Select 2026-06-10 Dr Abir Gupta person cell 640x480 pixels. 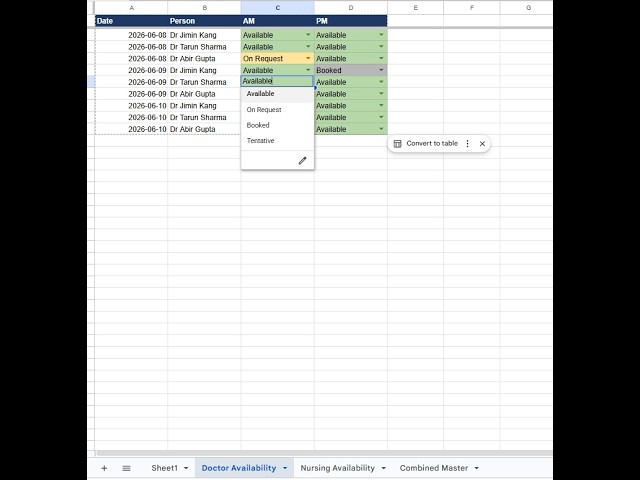click(204, 129)
